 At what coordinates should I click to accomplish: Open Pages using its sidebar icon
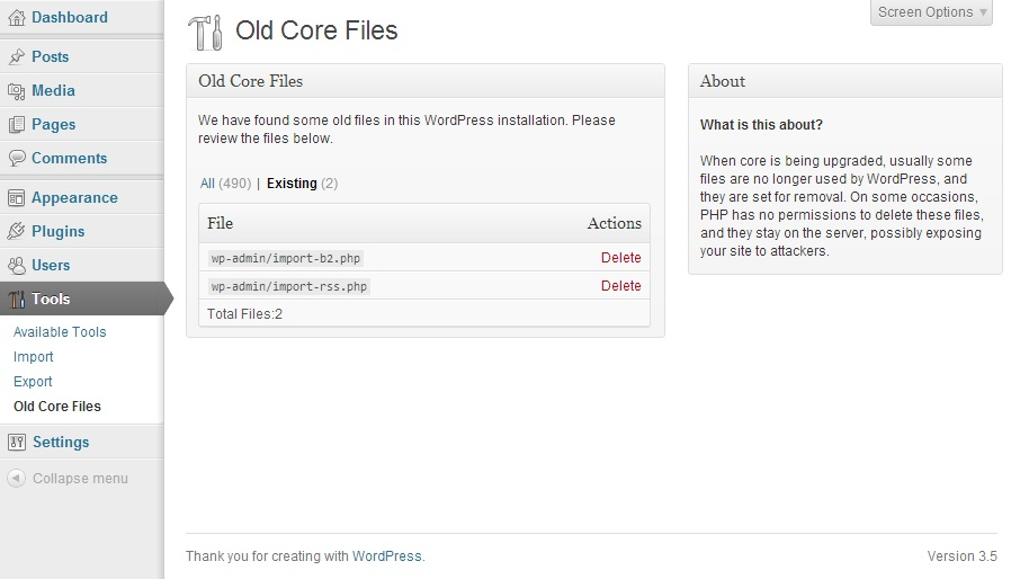16,124
